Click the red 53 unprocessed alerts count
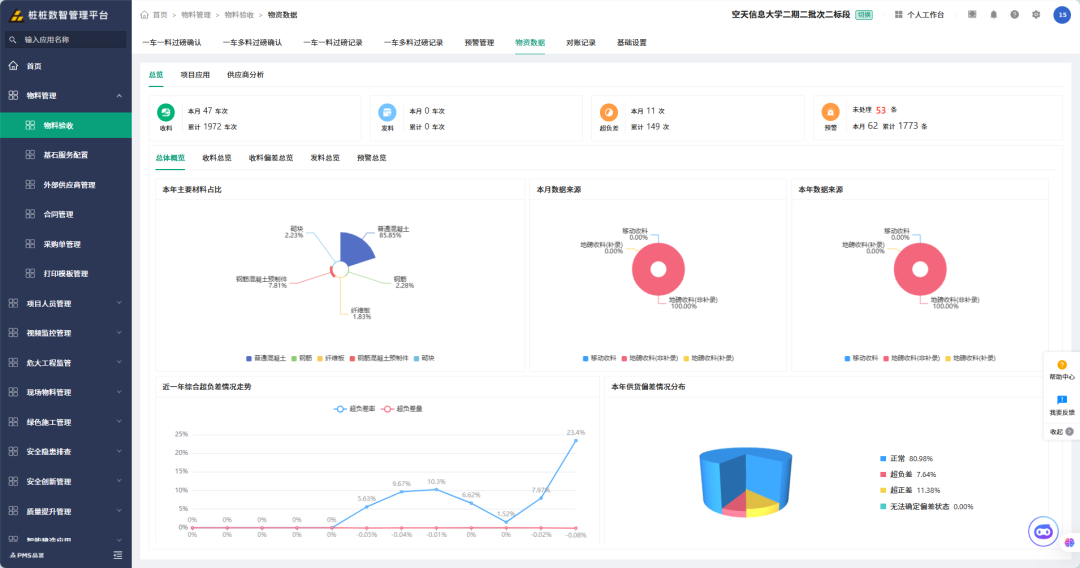This screenshot has width=1080, height=568. [881, 110]
